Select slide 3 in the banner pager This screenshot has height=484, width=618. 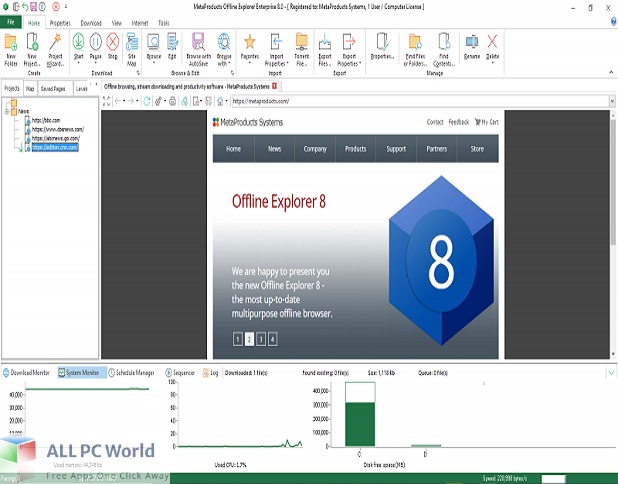(x=261, y=339)
